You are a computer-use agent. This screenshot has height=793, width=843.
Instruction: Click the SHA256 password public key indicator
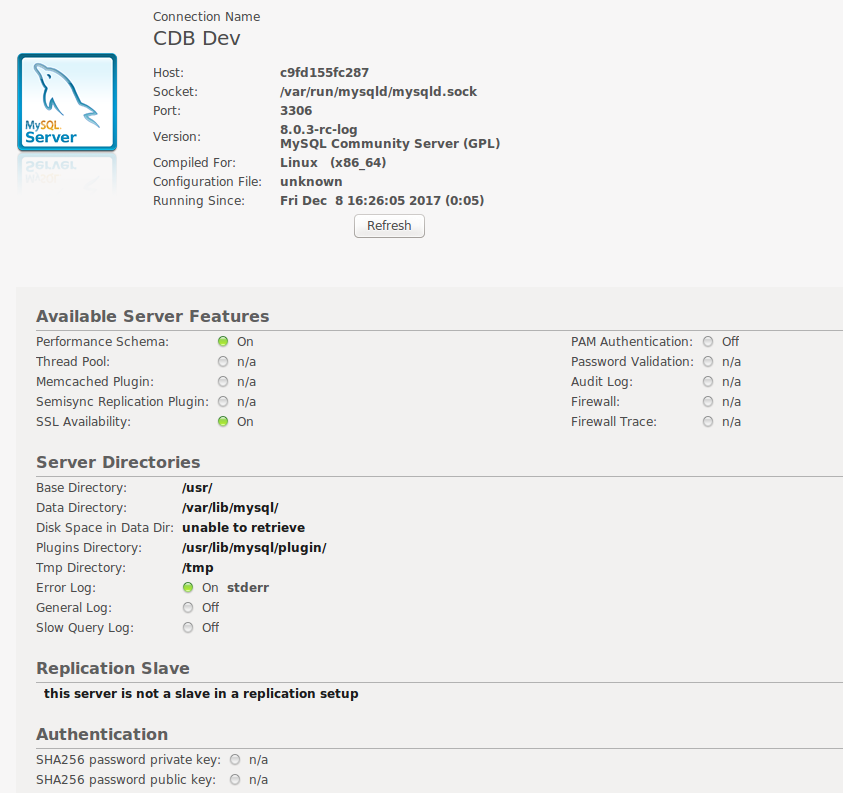(x=235, y=780)
